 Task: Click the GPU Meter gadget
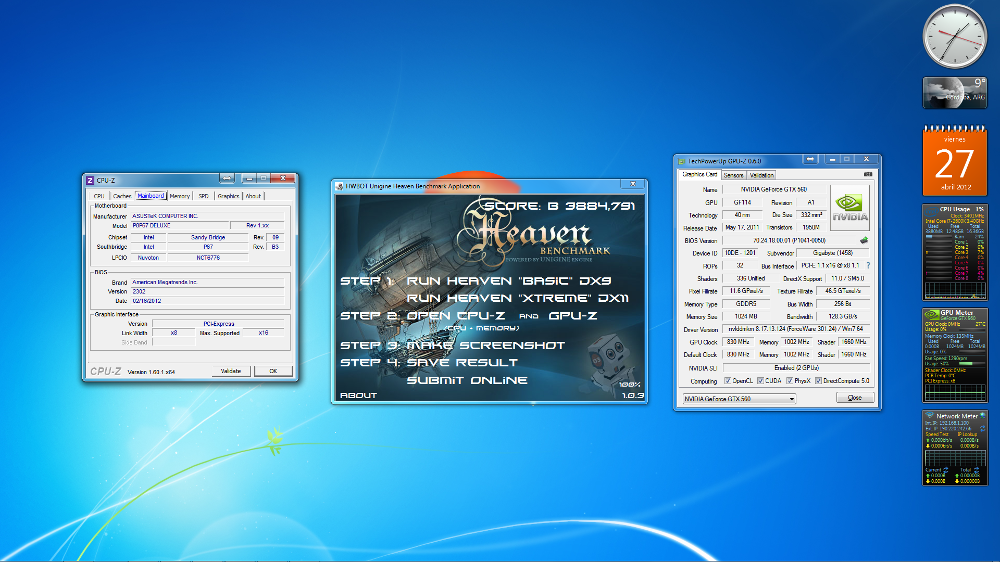[955, 355]
